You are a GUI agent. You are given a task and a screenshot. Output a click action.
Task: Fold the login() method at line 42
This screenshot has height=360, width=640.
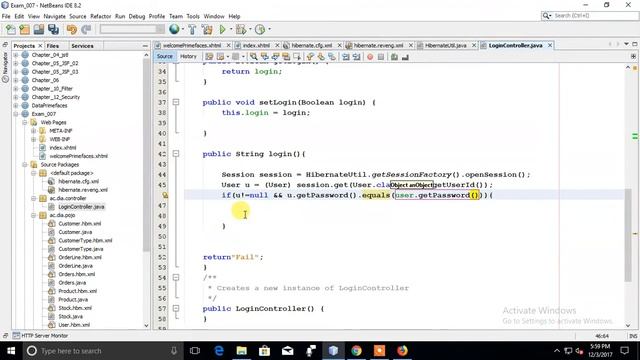(x=176, y=153)
